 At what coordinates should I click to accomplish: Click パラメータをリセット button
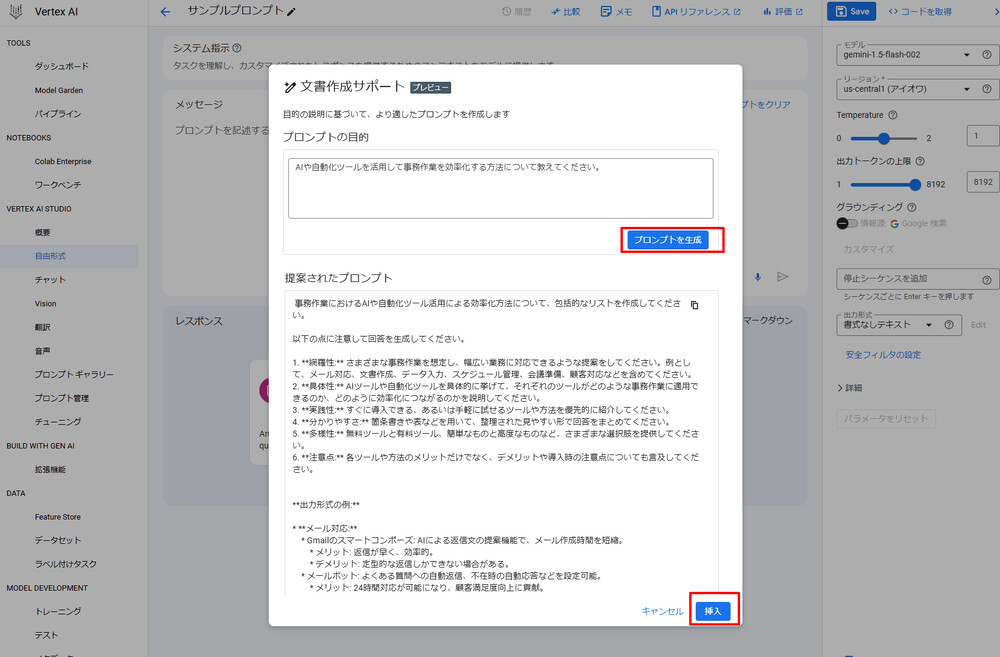886,419
